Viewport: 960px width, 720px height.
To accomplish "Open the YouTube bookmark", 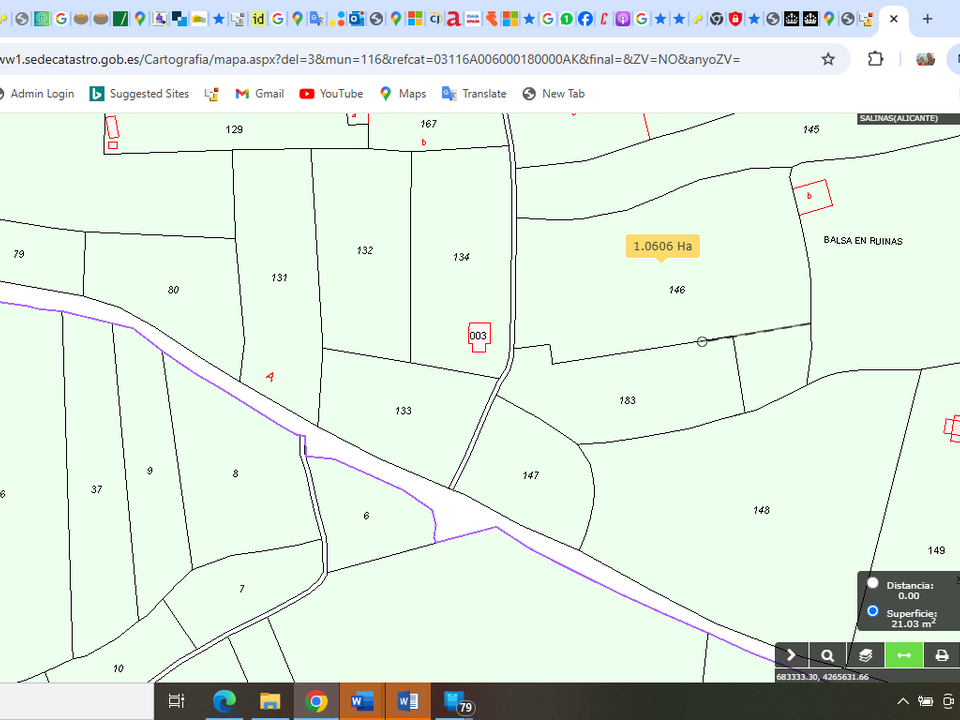I will (331, 94).
